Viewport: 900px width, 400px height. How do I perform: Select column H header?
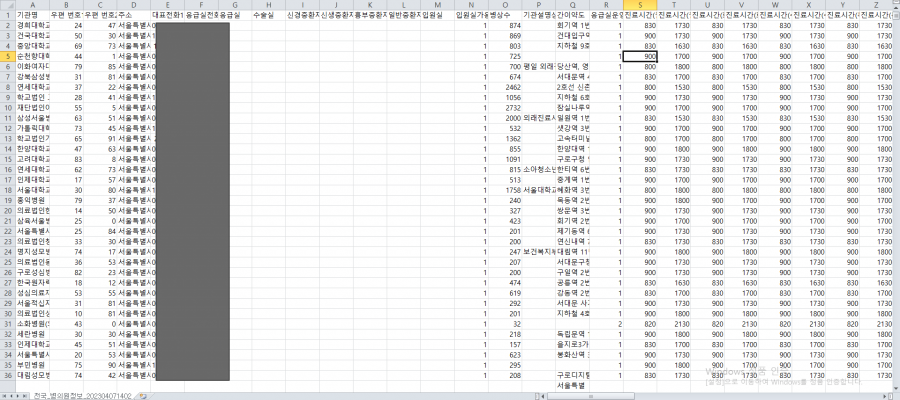[269, 5]
